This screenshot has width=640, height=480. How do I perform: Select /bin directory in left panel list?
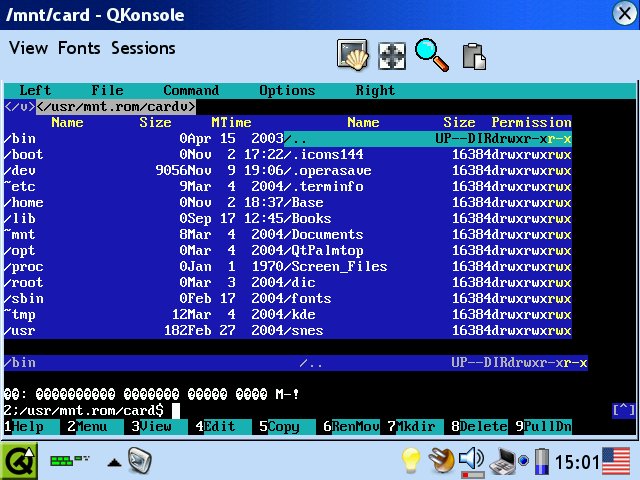tap(144, 138)
